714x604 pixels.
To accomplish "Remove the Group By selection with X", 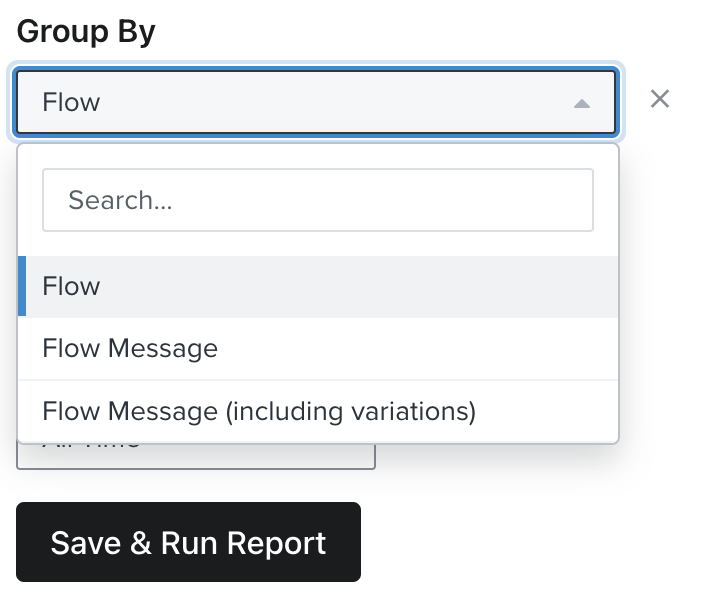I will point(660,99).
